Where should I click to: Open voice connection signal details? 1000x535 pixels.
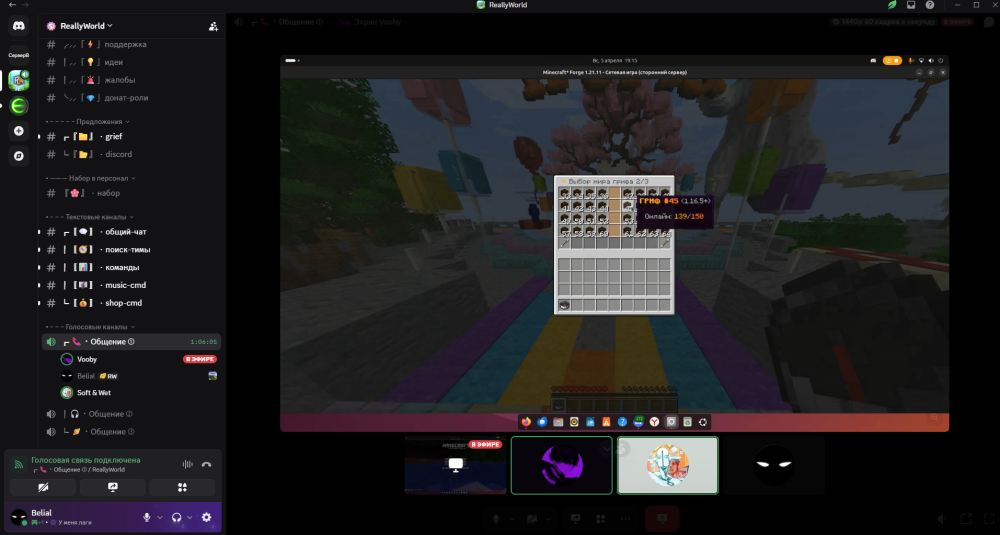[x=18, y=465]
